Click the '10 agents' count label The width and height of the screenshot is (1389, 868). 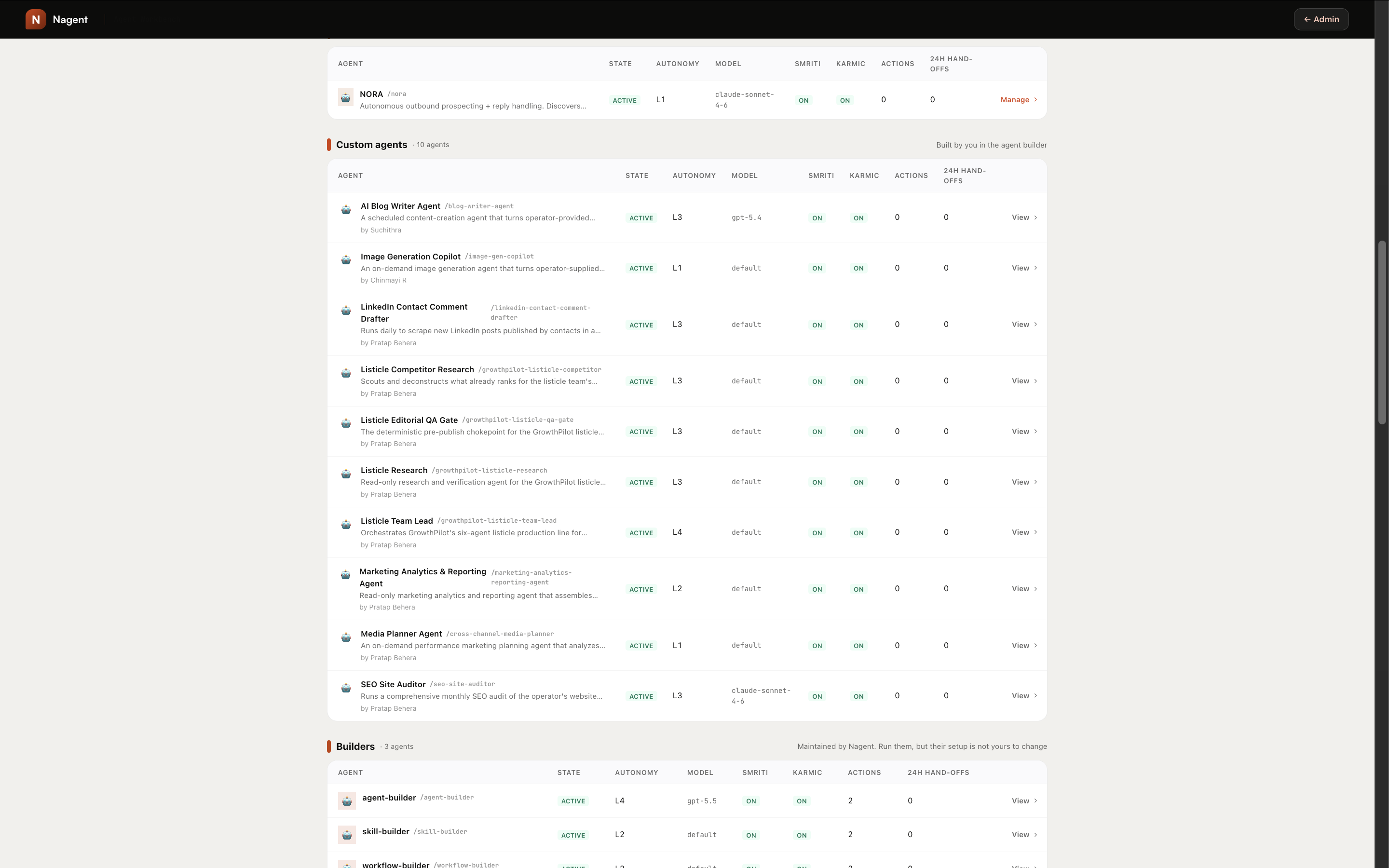tap(433, 145)
